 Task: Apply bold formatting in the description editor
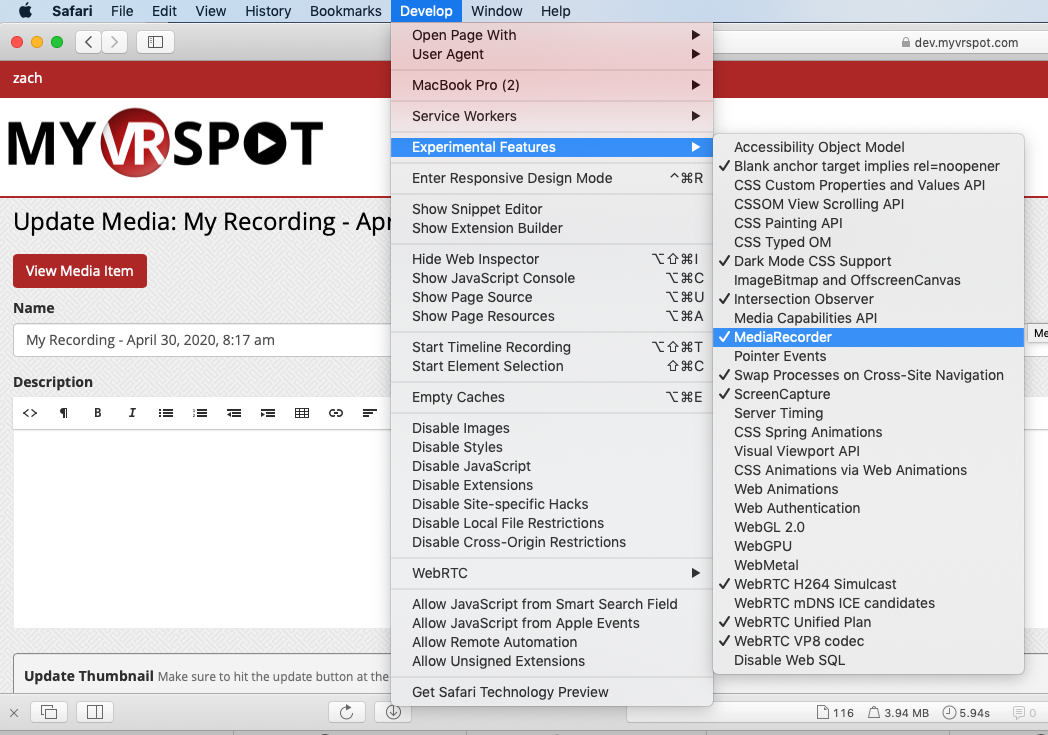point(97,412)
